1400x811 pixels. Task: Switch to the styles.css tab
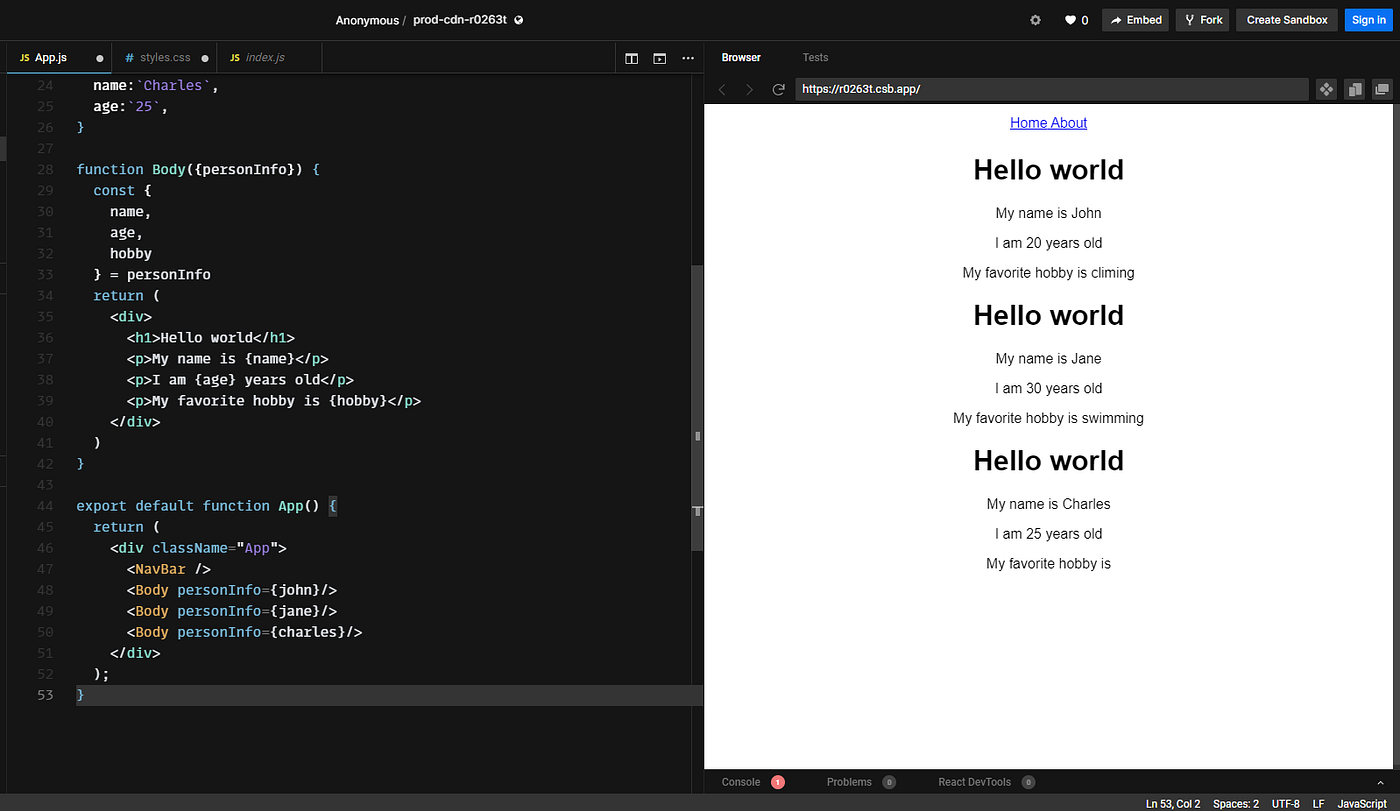(163, 57)
